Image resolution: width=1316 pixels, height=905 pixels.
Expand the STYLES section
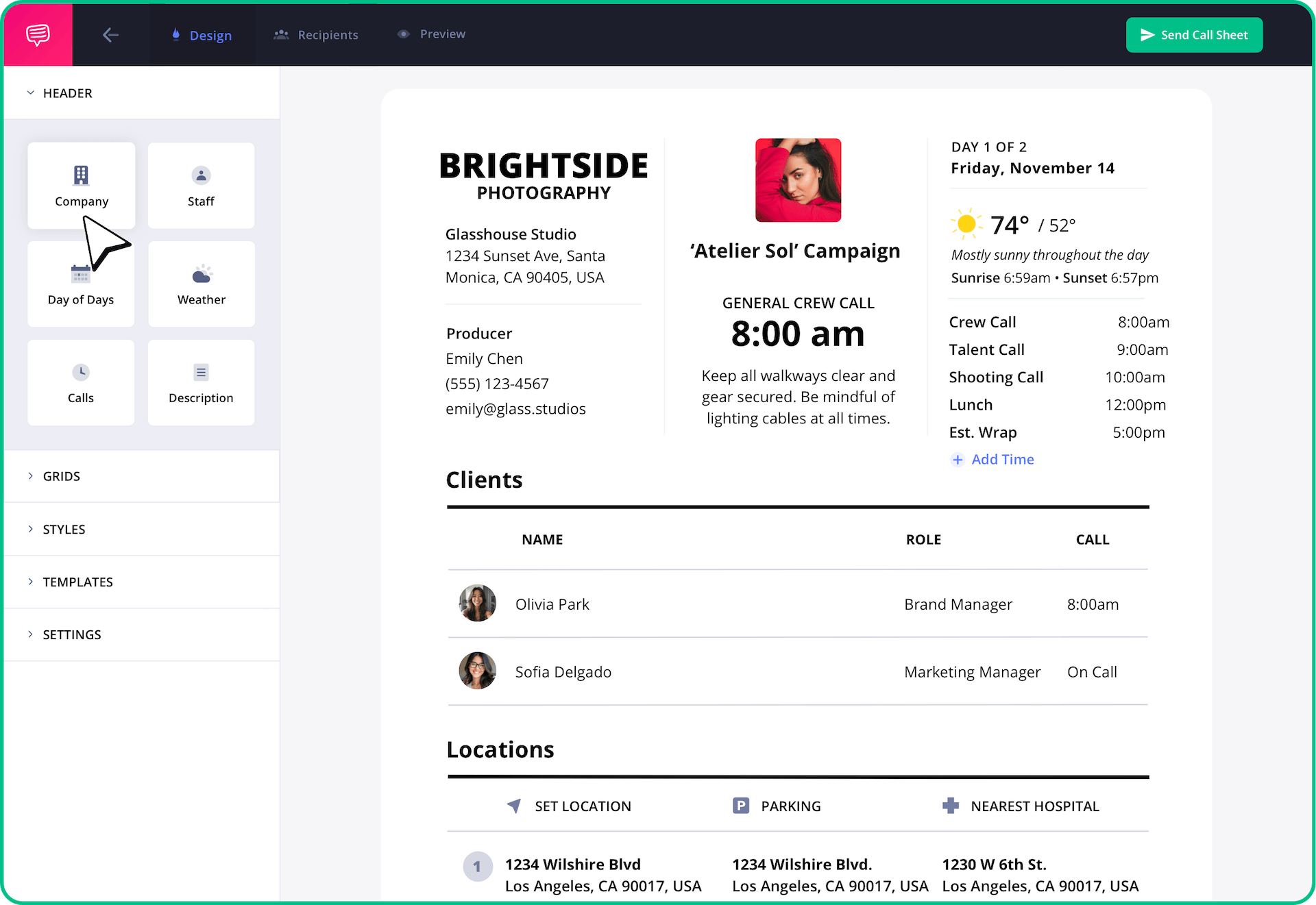(64, 530)
